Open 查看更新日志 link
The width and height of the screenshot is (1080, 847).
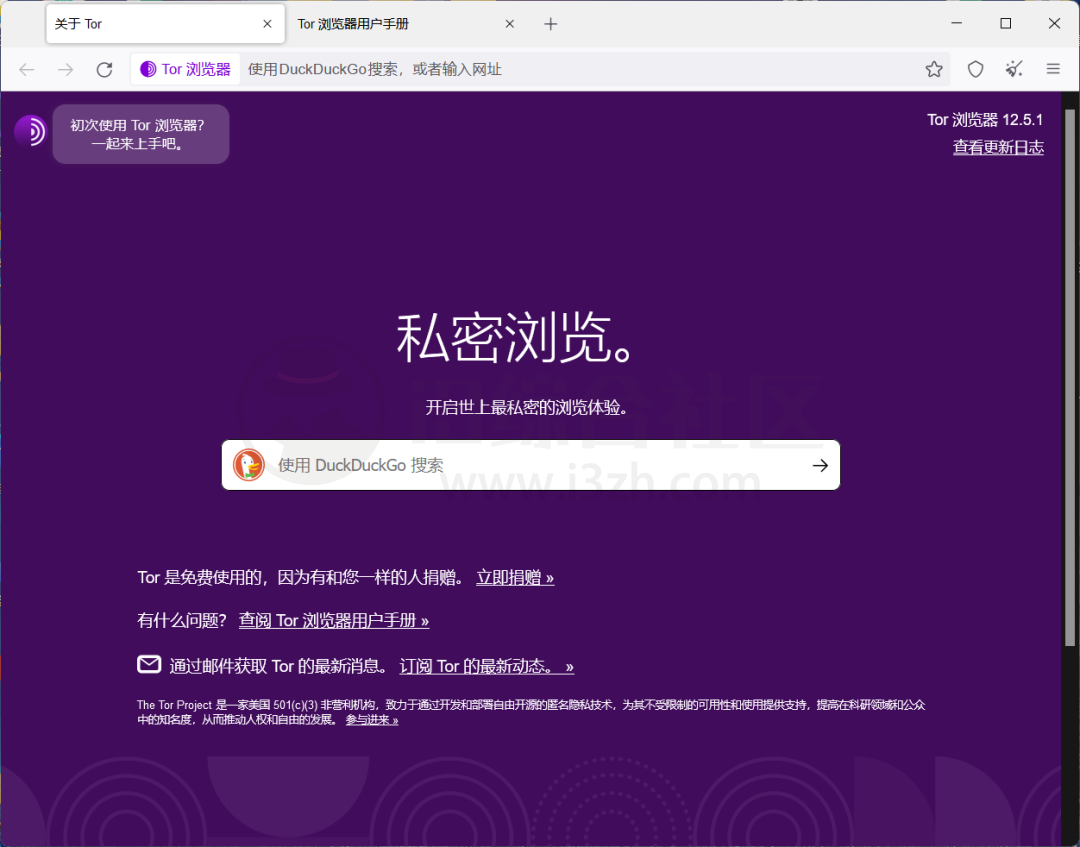coord(998,147)
